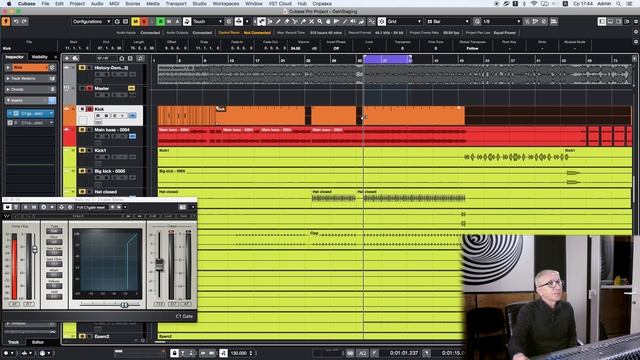
Task: Select the Object Selection arrow tool
Action: pos(261,21)
